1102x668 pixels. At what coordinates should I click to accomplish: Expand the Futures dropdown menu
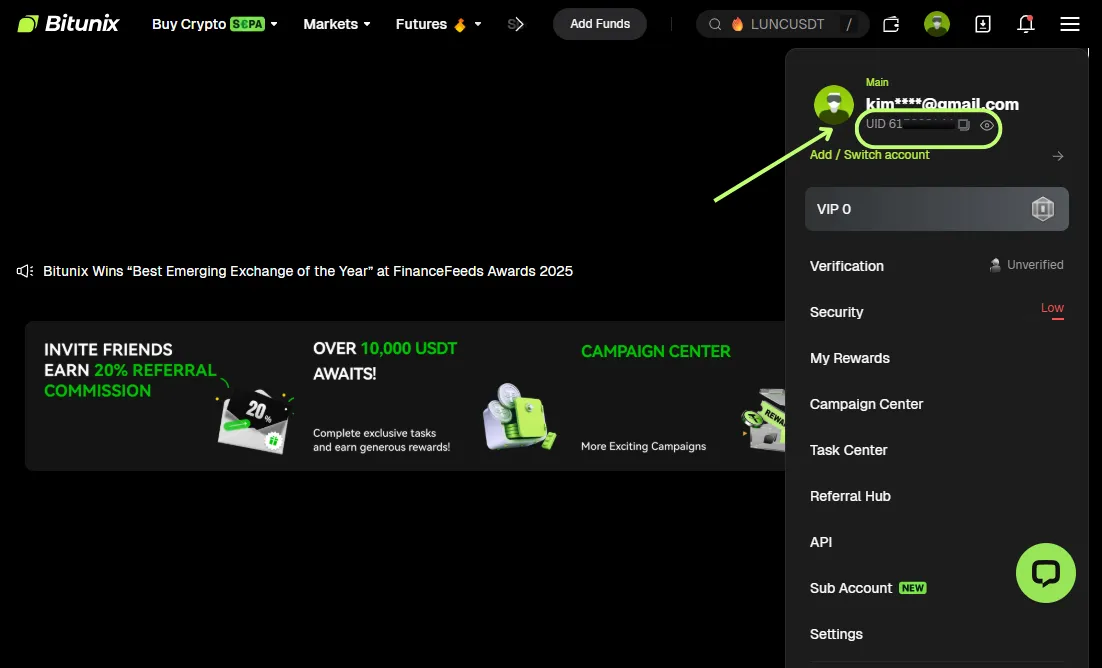pyautogui.click(x=438, y=24)
